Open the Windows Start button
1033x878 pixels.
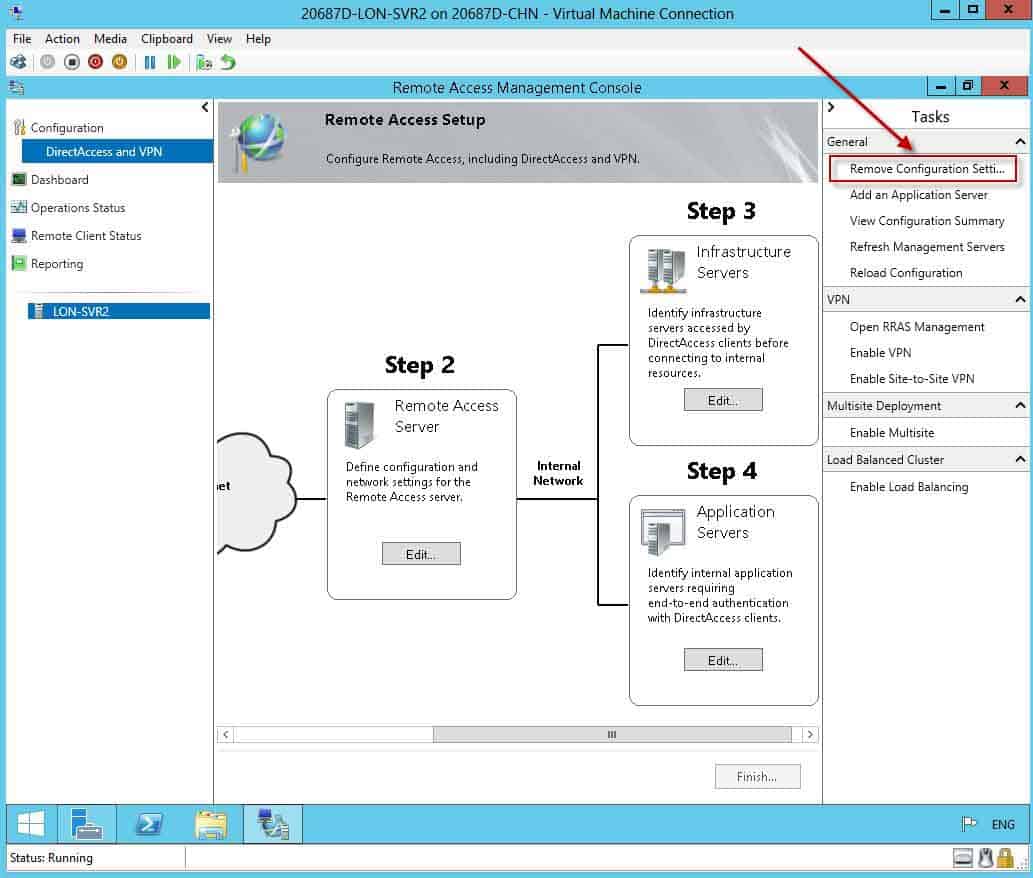pos(31,824)
